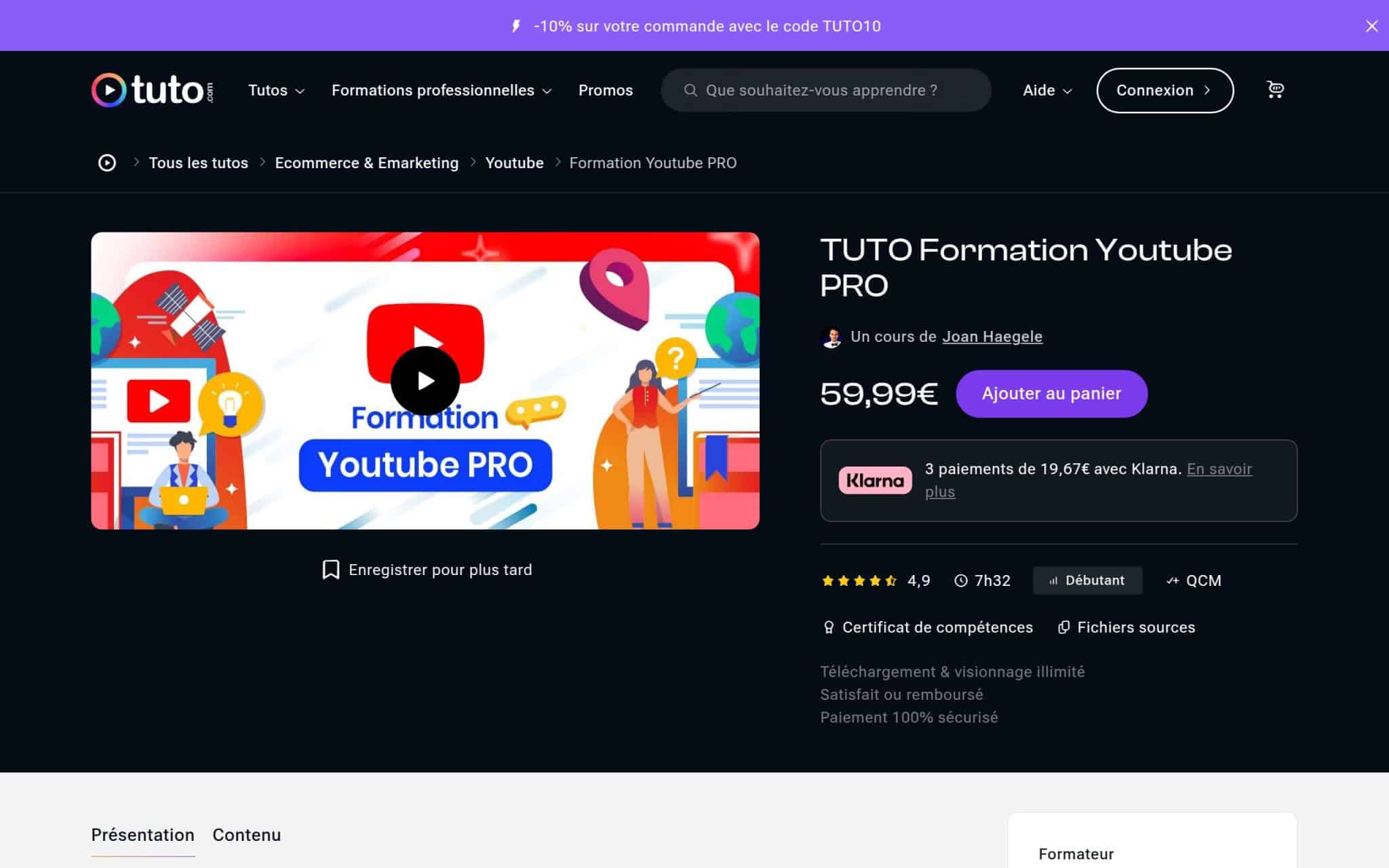Open the Promos page
1389x868 pixels.
tap(606, 90)
